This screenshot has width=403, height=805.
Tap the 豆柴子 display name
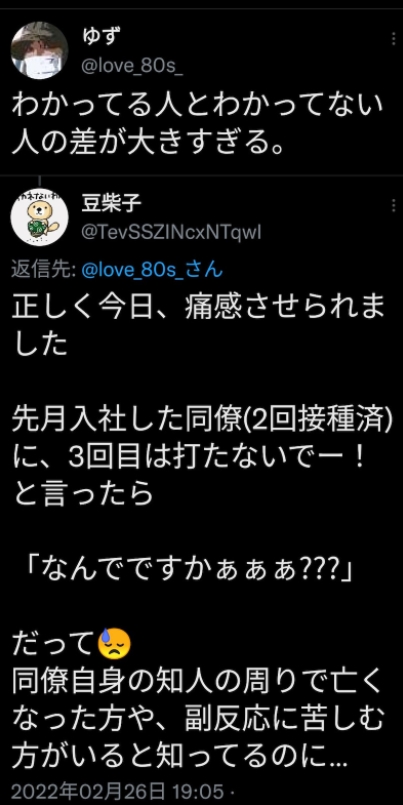(x=111, y=204)
